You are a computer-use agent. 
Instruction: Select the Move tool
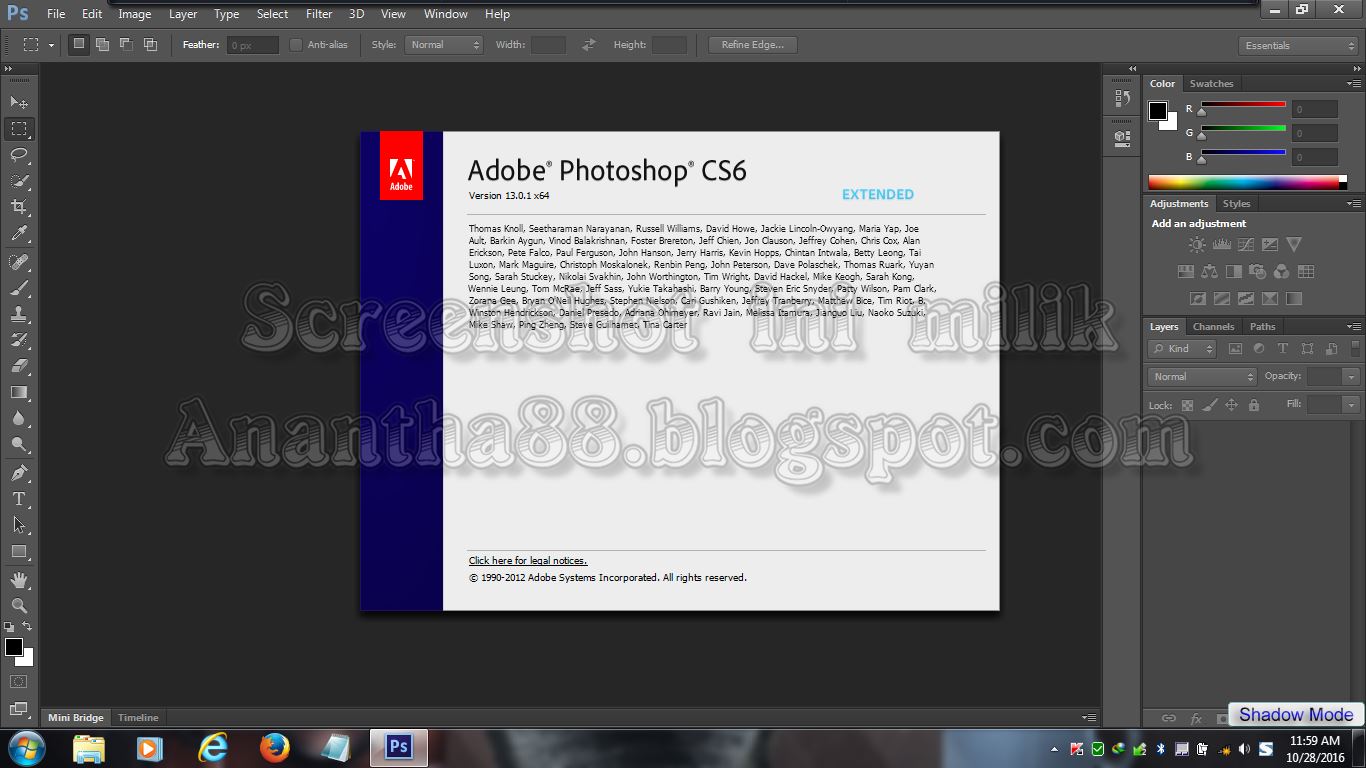[19, 102]
